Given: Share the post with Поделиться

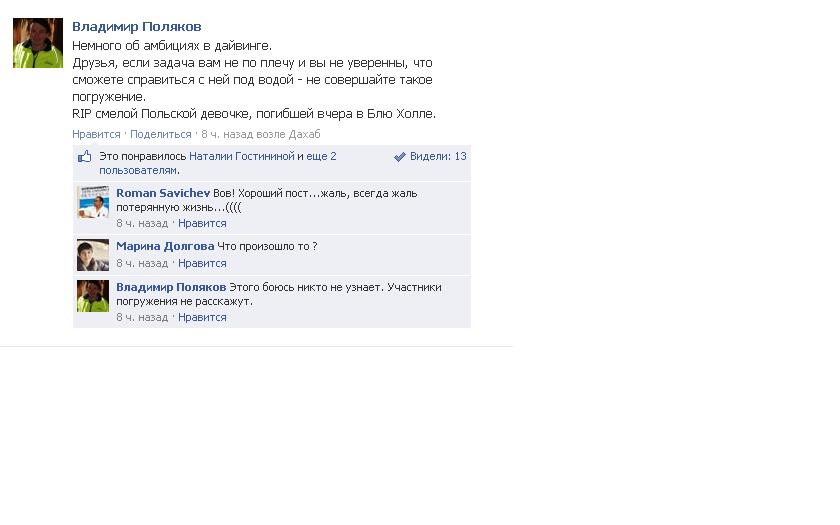Looking at the screenshot, I should click(x=161, y=134).
